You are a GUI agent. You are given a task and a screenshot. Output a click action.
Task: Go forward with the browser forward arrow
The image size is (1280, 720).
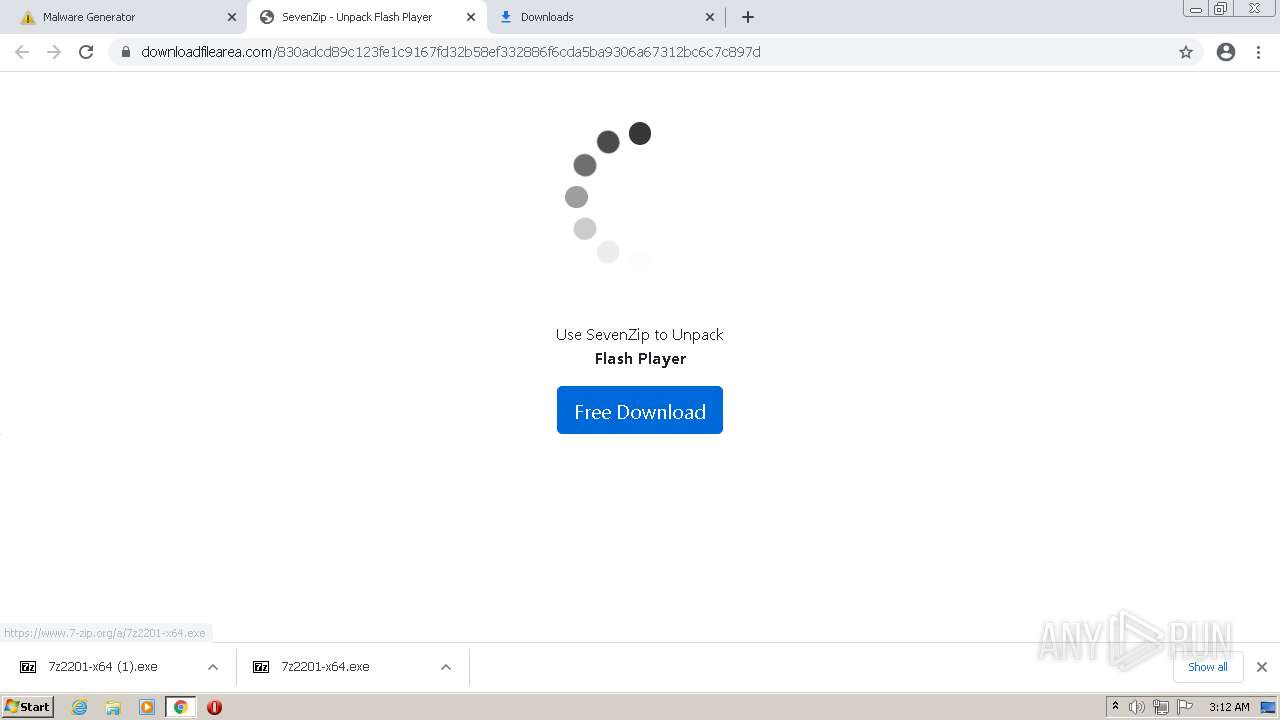coord(54,52)
